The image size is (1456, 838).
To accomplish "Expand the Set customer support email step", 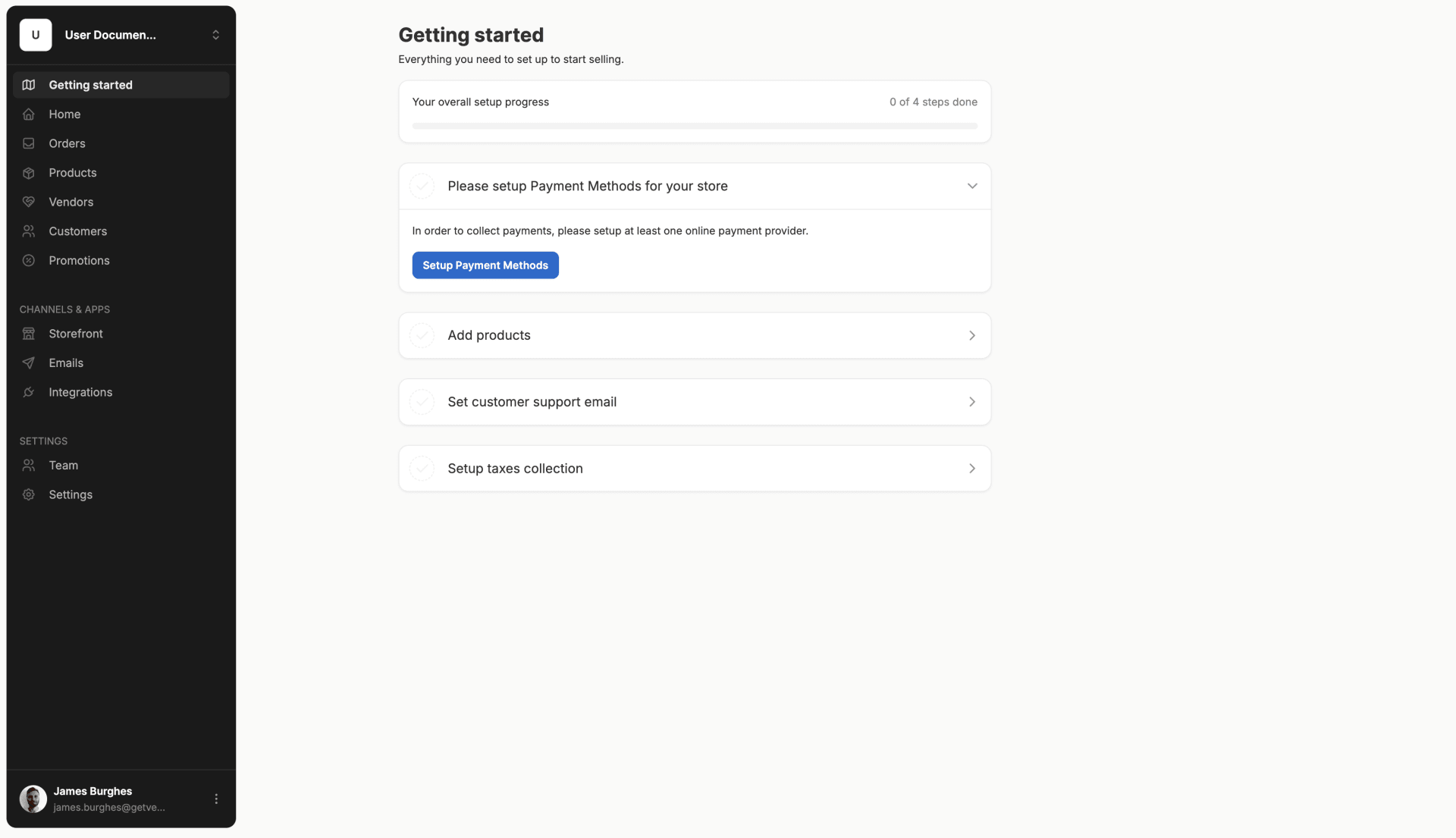I will click(x=695, y=402).
